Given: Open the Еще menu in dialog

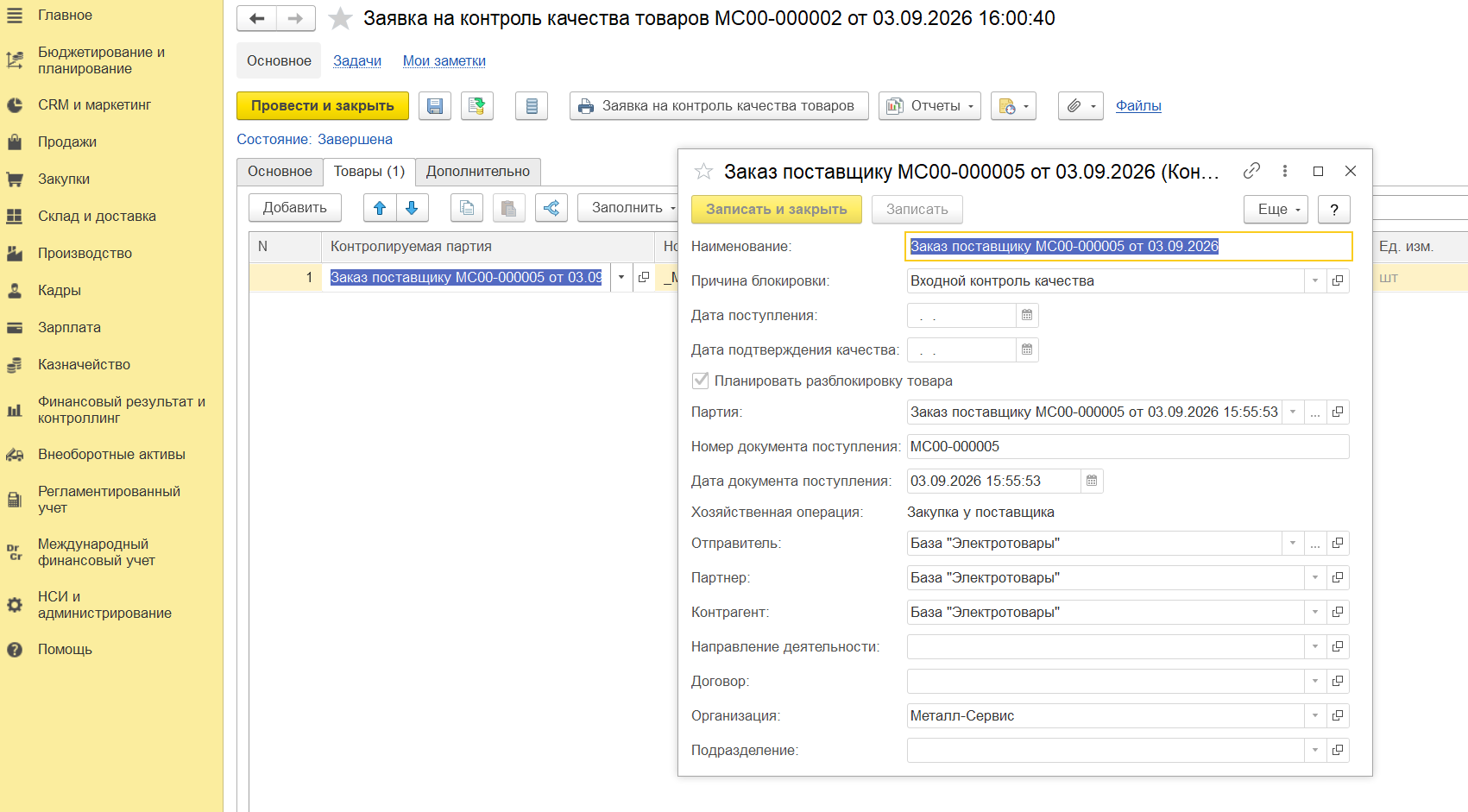Looking at the screenshot, I should [1276, 209].
